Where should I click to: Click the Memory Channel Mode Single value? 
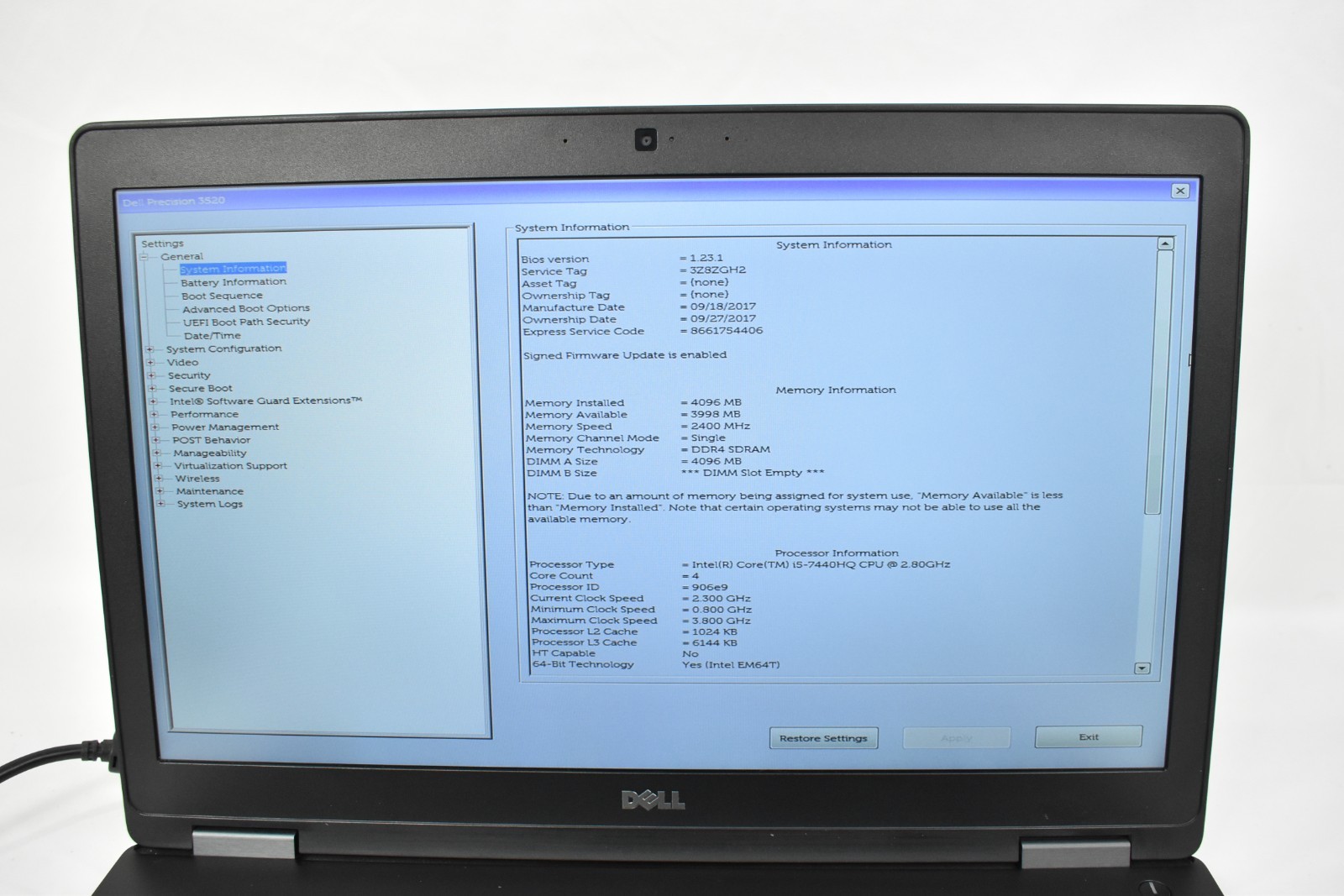click(708, 438)
